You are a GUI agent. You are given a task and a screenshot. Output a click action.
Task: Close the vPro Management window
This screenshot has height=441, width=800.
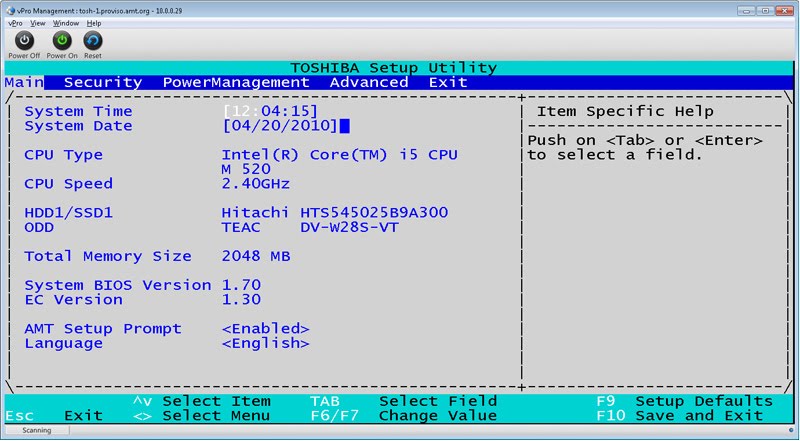pos(785,11)
